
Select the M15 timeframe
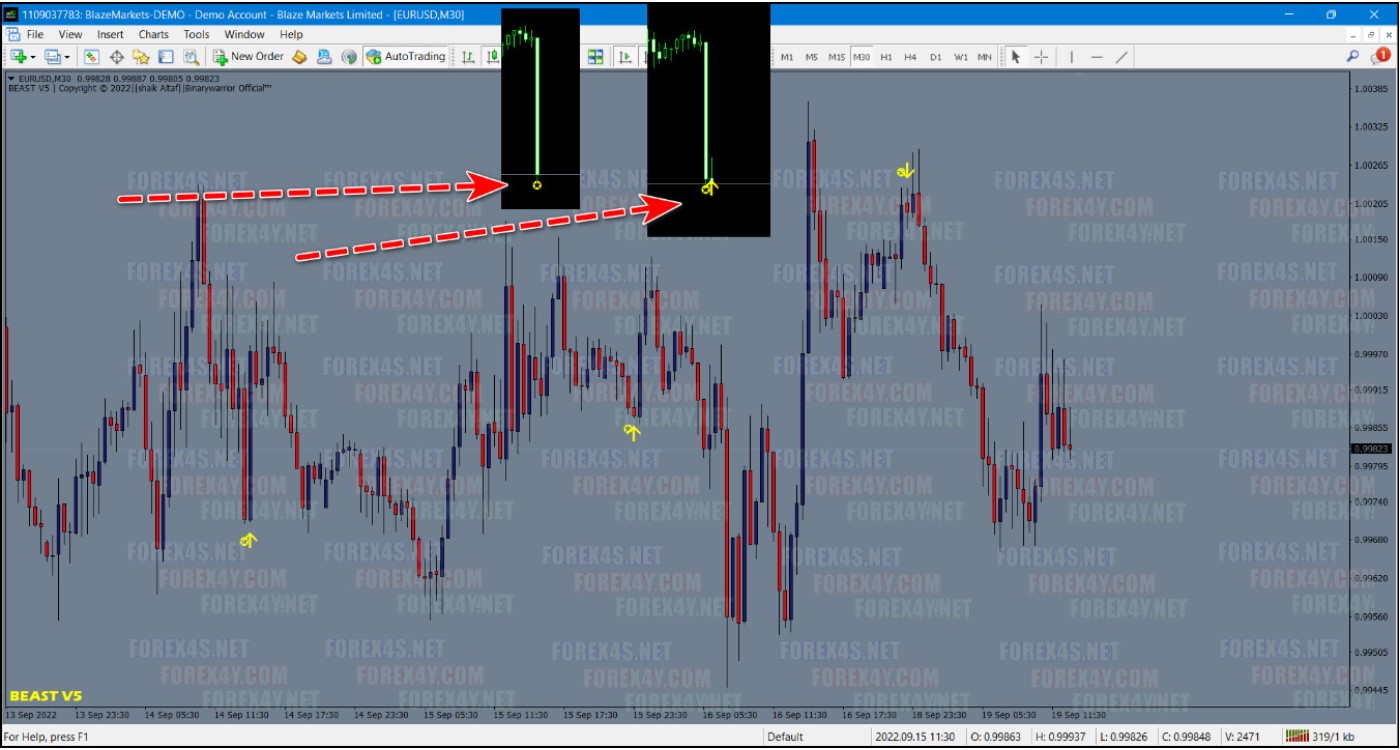point(837,57)
